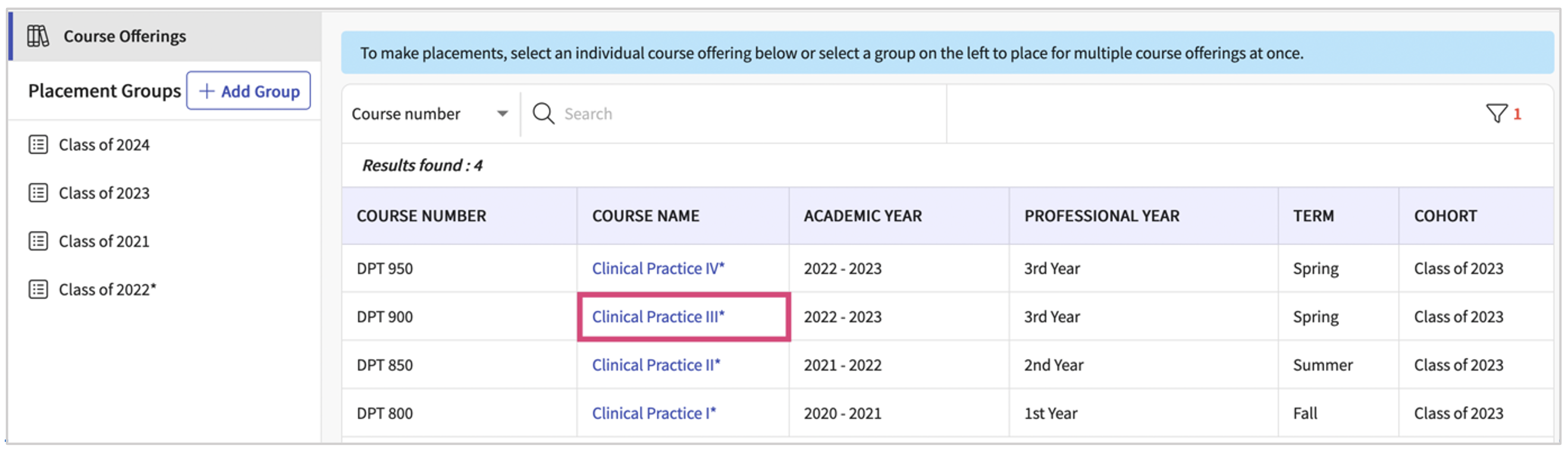Click the Class of 2022* list icon
1568x452 pixels.
(x=38, y=290)
